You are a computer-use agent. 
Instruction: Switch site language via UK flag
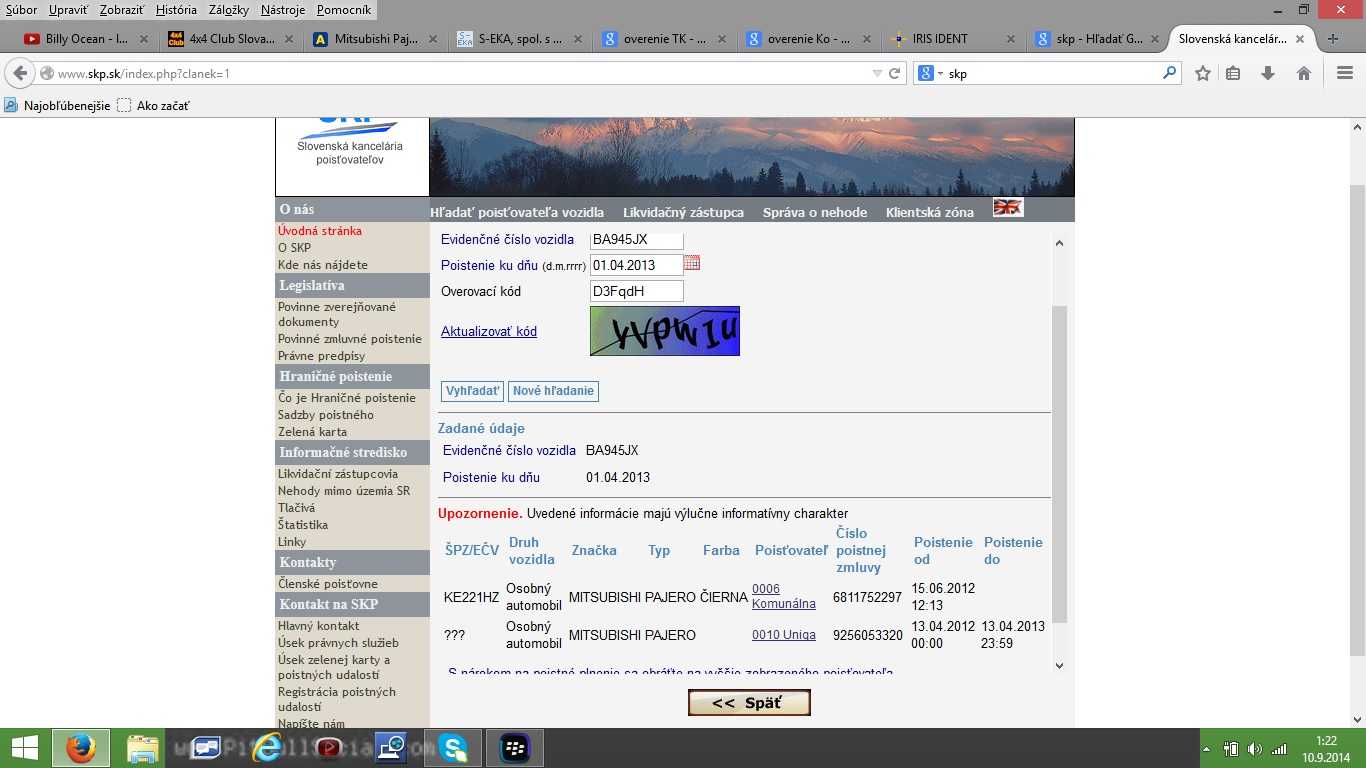pyautogui.click(x=1007, y=207)
